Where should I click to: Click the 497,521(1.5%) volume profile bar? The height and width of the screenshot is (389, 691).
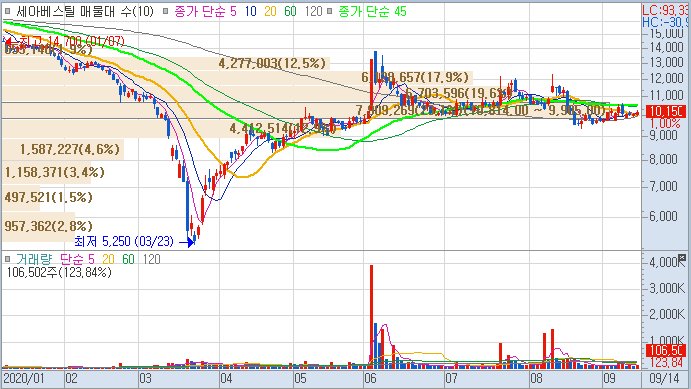(x=21, y=197)
